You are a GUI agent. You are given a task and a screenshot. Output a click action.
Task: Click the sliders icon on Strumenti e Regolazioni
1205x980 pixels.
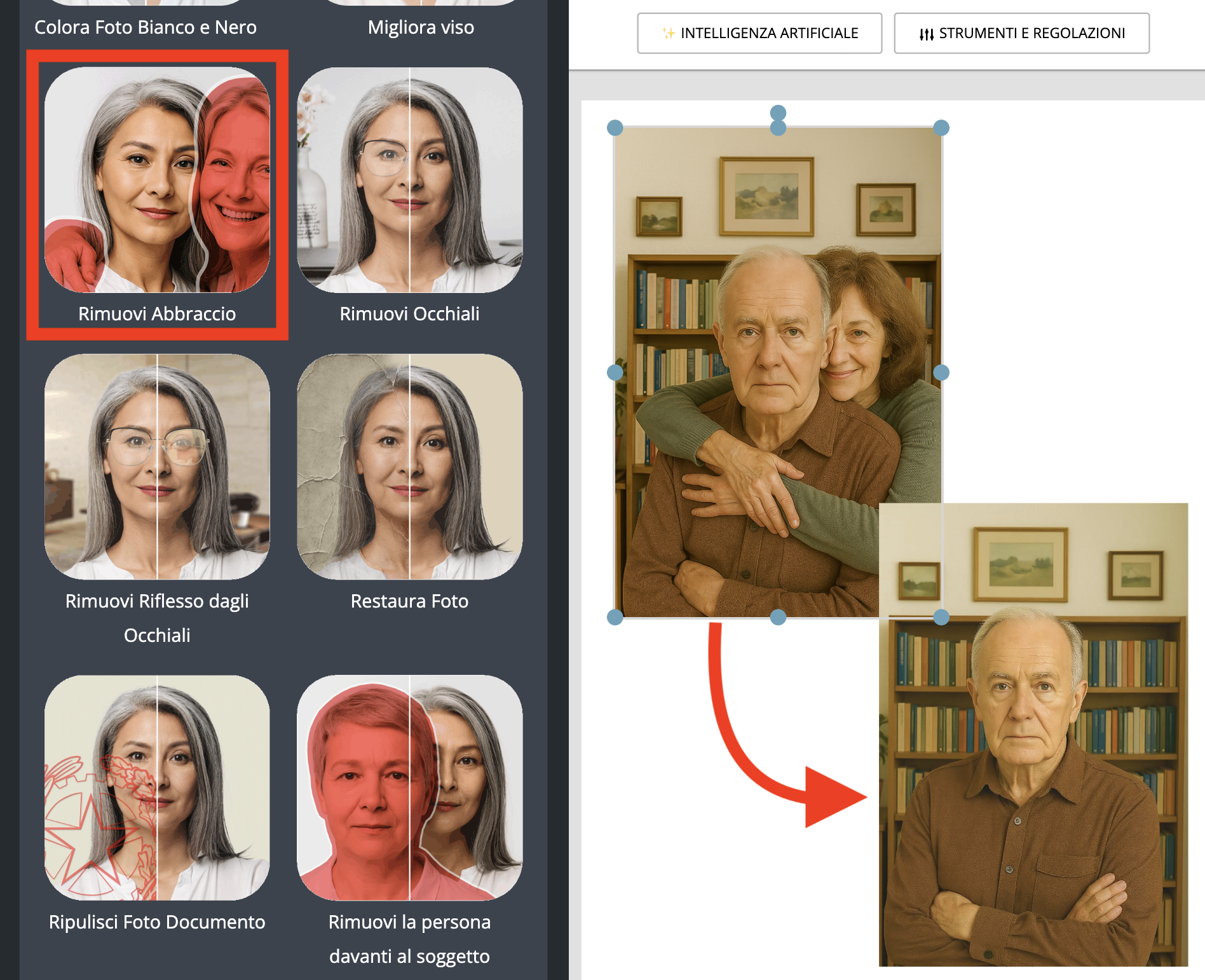point(927,33)
